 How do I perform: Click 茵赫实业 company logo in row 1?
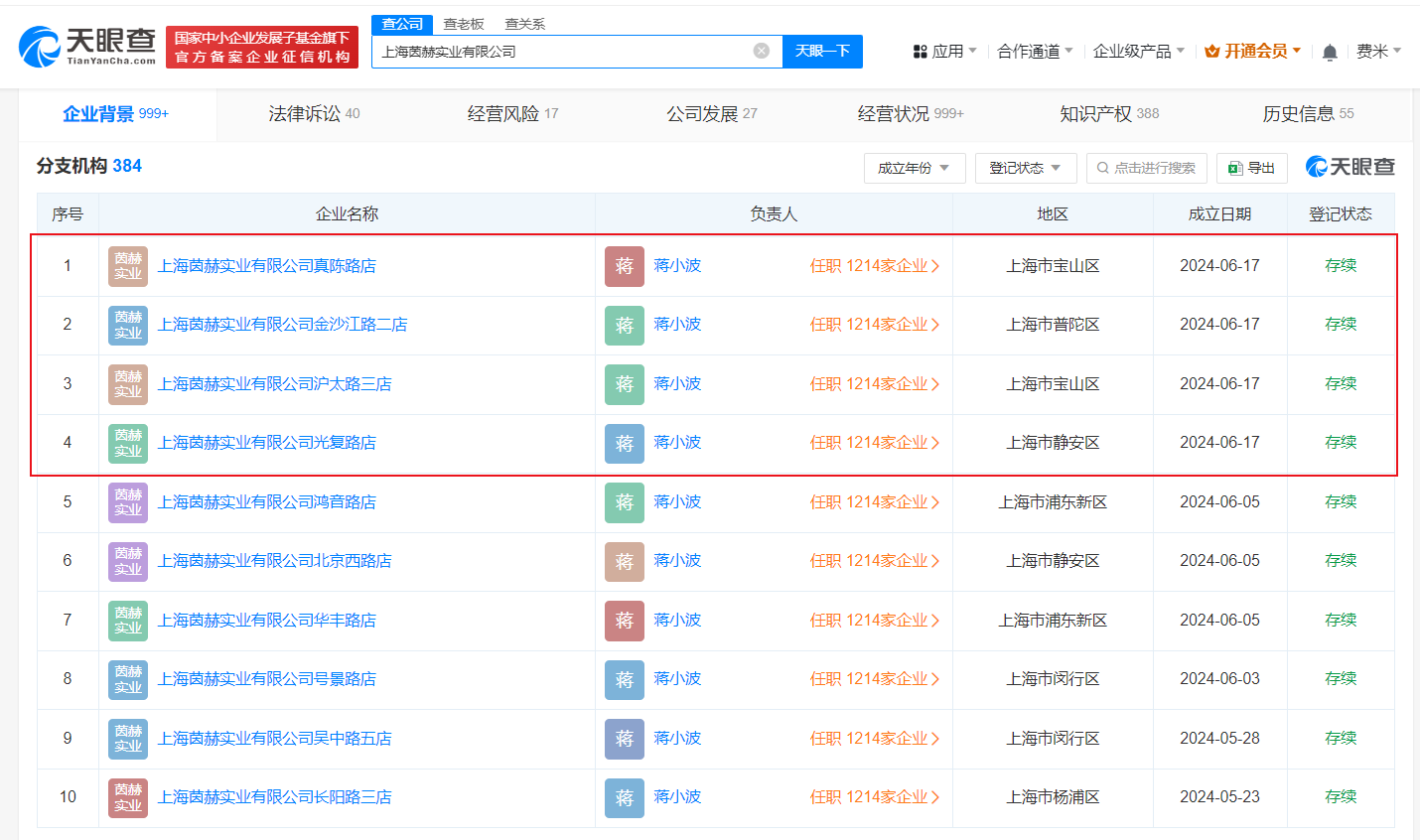pos(128,266)
